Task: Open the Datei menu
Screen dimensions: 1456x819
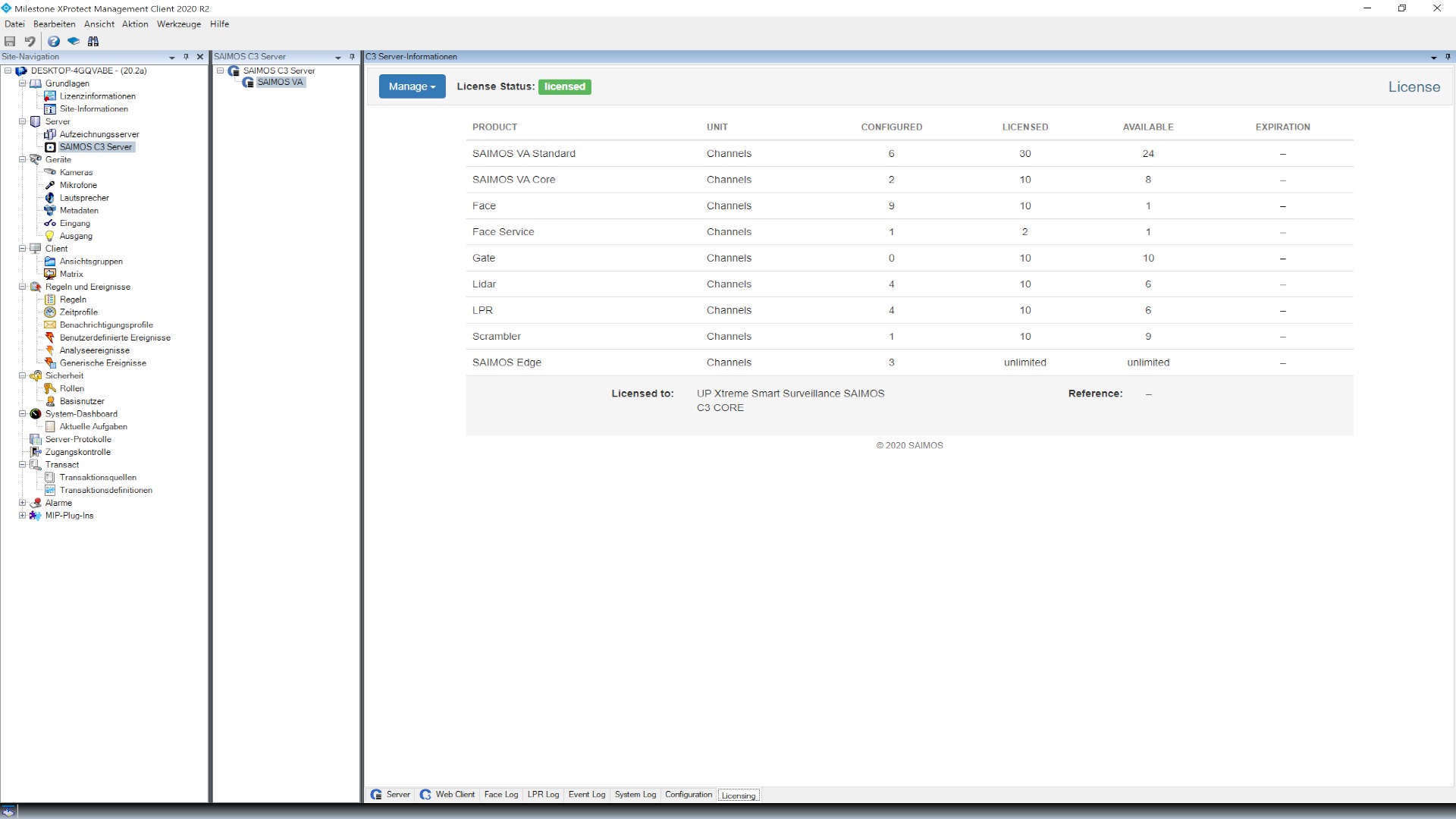Action: 14,24
